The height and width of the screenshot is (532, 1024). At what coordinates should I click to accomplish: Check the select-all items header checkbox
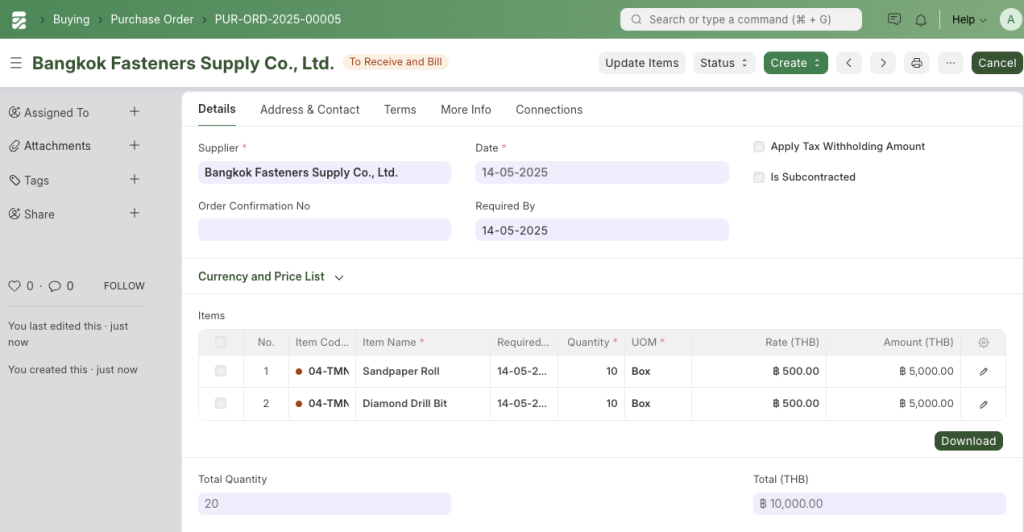[221, 341]
